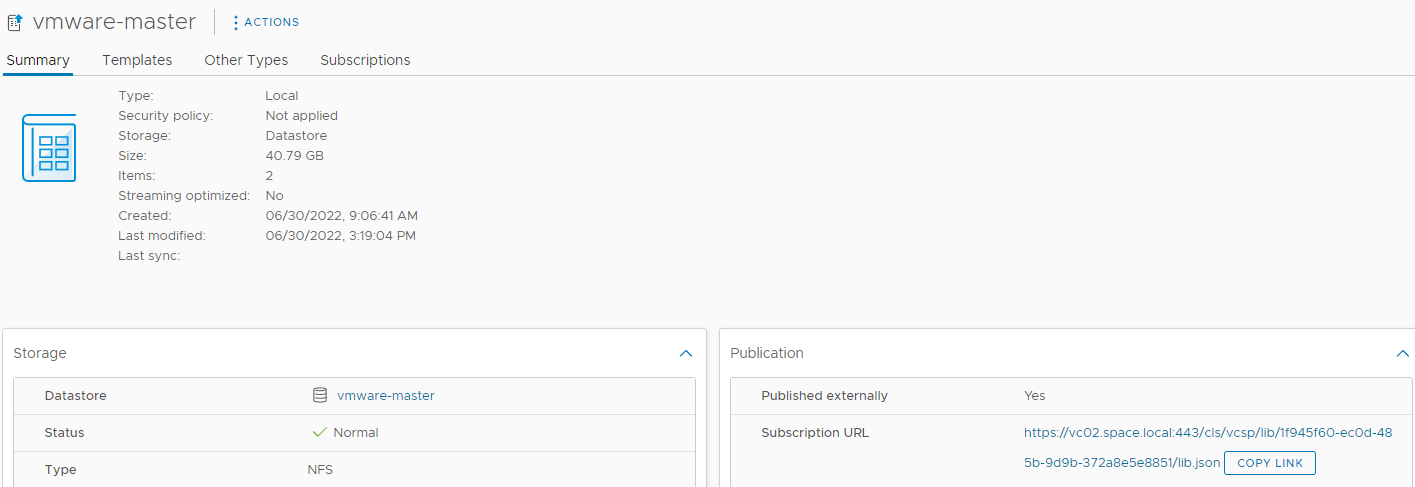1415x487 pixels.
Task: Click the Copy Link button
Action: (x=1270, y=463)
